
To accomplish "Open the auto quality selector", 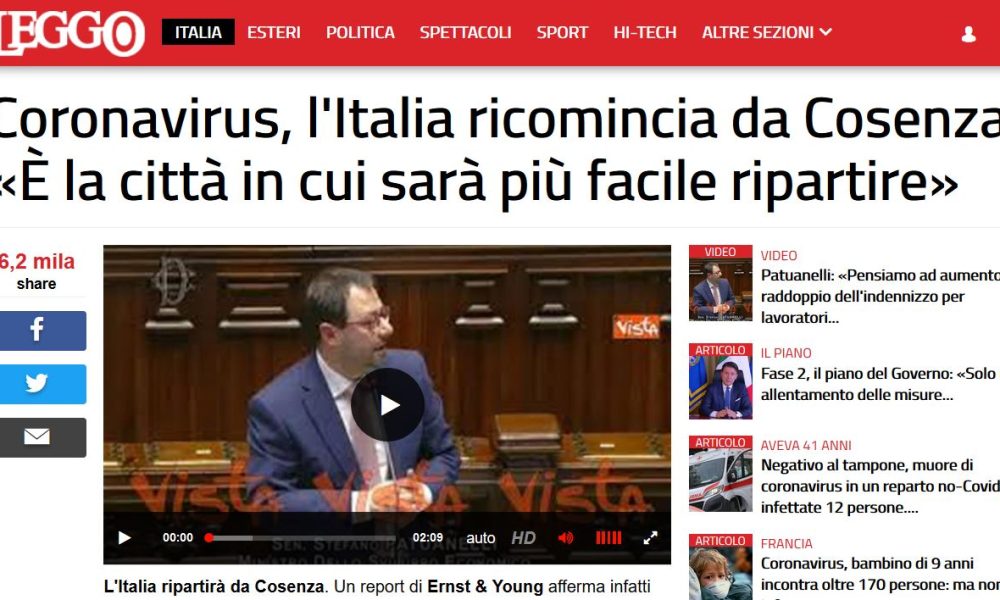I will 480,538.
